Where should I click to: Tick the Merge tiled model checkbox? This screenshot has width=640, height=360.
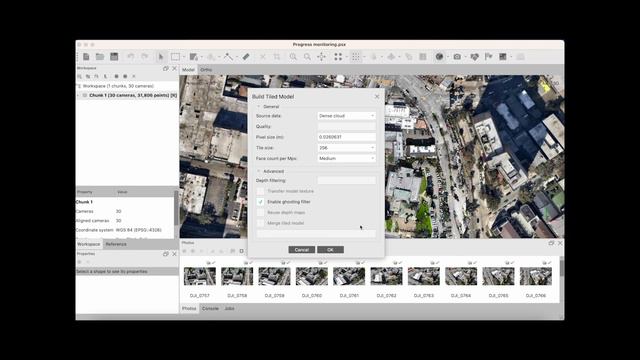(x=260, y=223)
